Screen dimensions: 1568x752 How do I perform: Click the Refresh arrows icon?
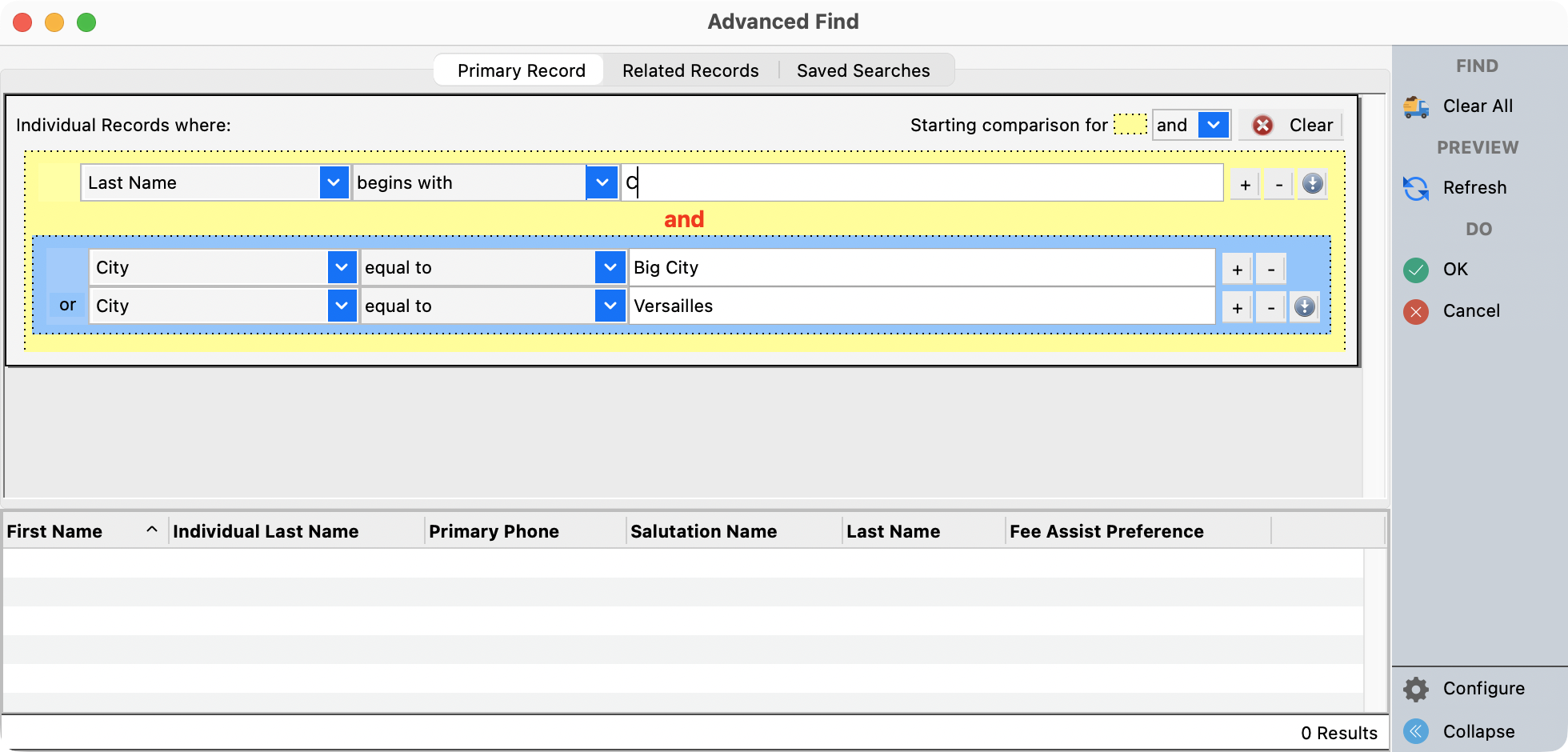1416,188
